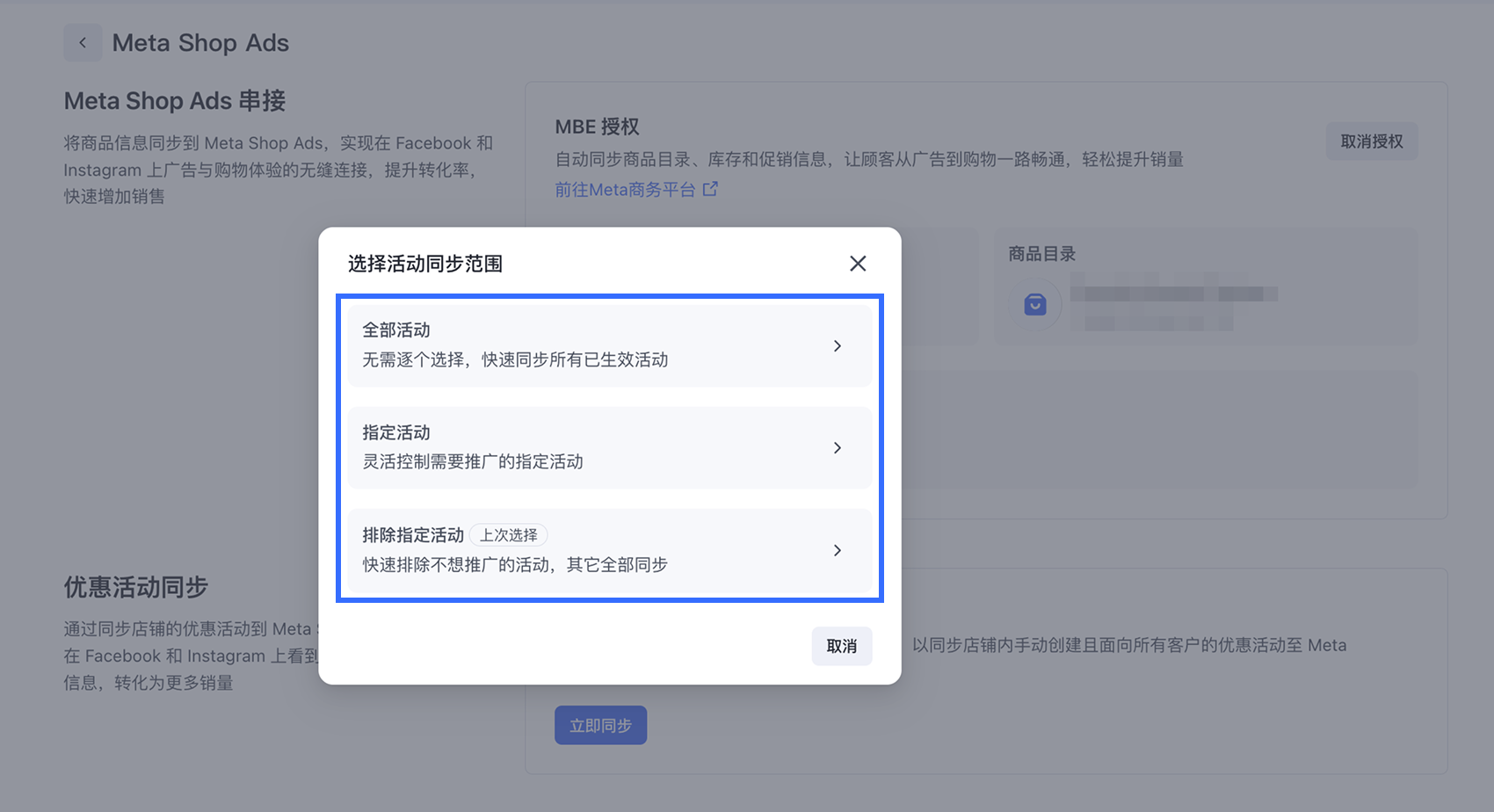Open the 前往Meta商务平台 link
The height and width of the screenshot is (812, 1494).
(625, 189)
